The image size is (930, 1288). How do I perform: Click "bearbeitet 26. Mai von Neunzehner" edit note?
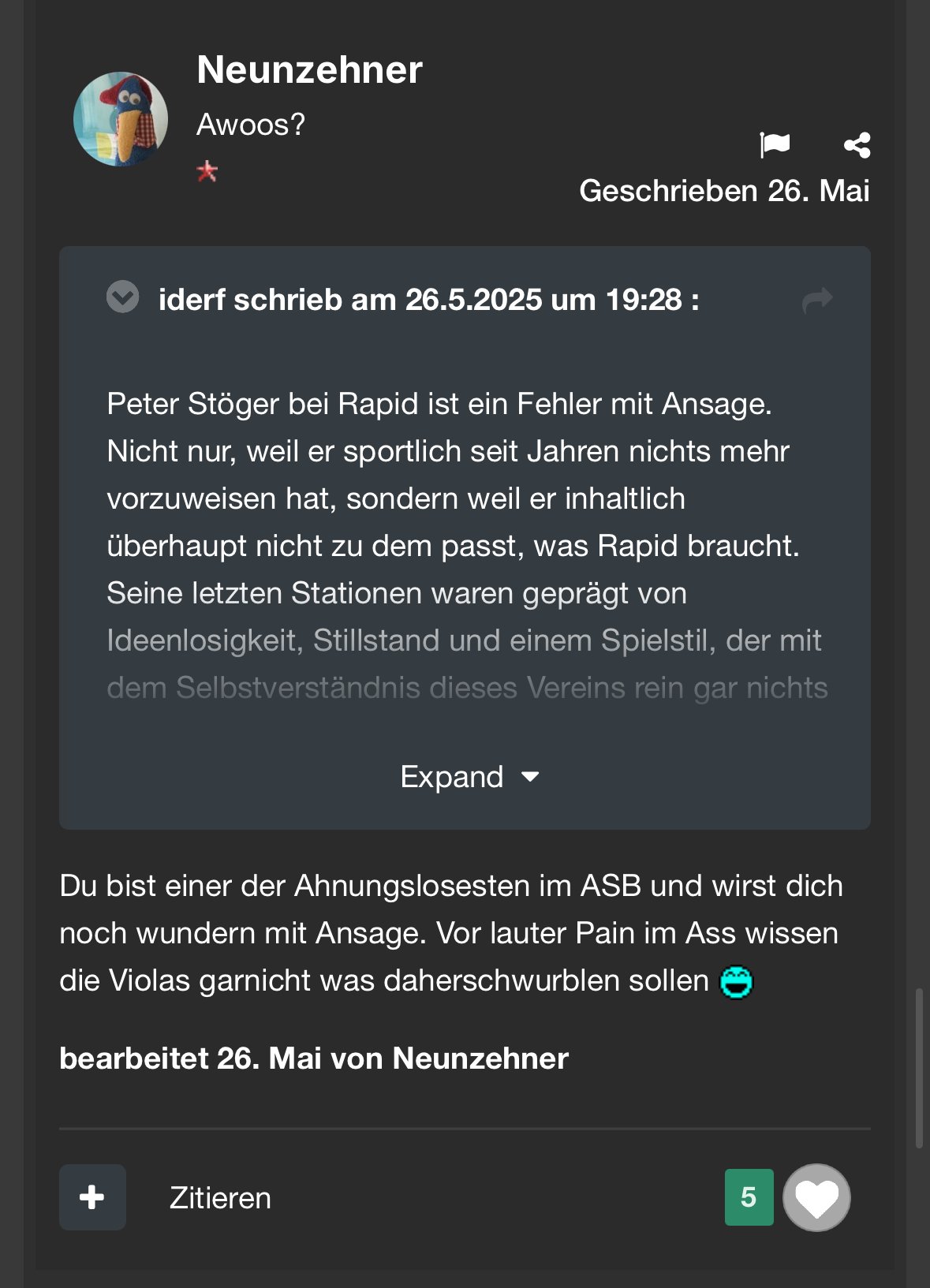tap(313, 1058)
